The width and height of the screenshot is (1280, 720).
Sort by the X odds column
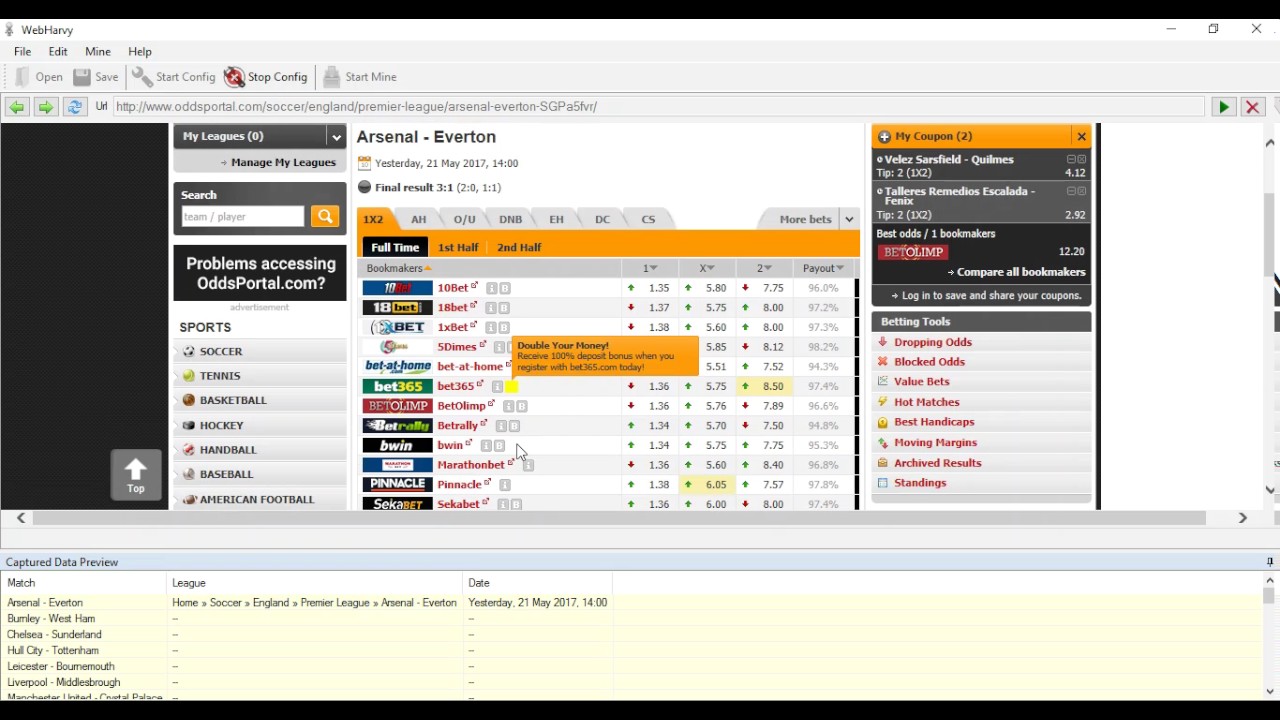707,268
